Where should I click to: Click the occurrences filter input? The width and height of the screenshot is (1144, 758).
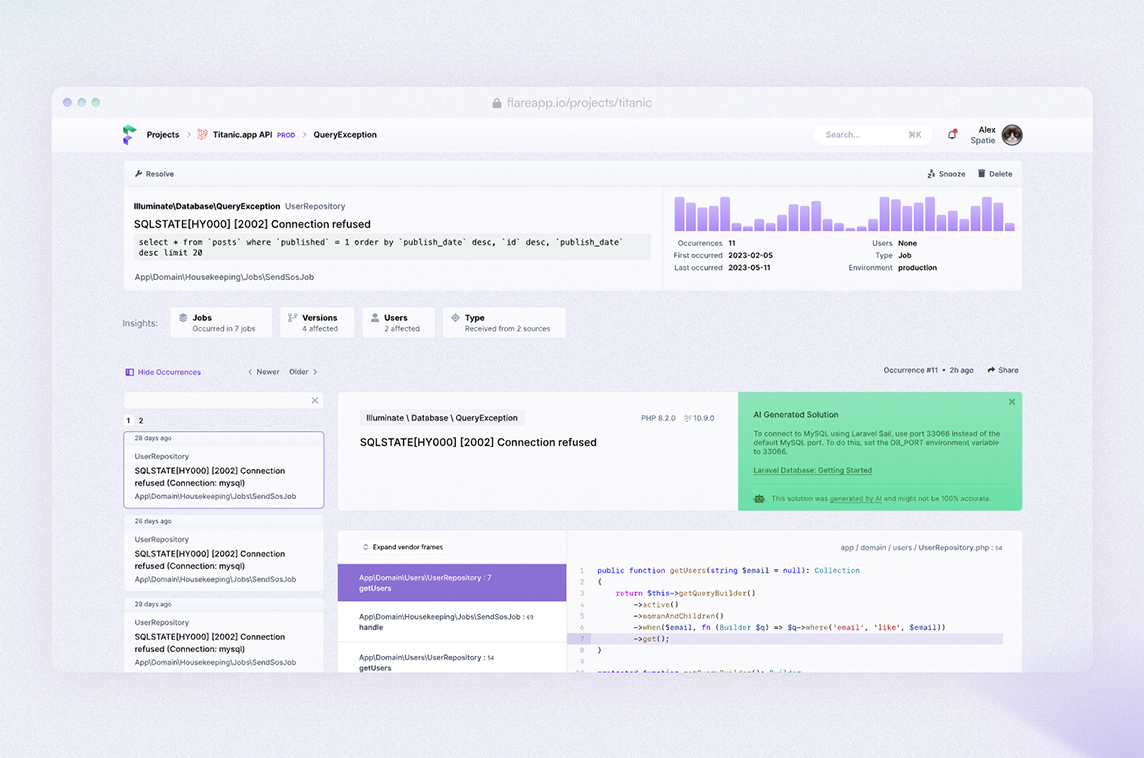tap(217, 400)
